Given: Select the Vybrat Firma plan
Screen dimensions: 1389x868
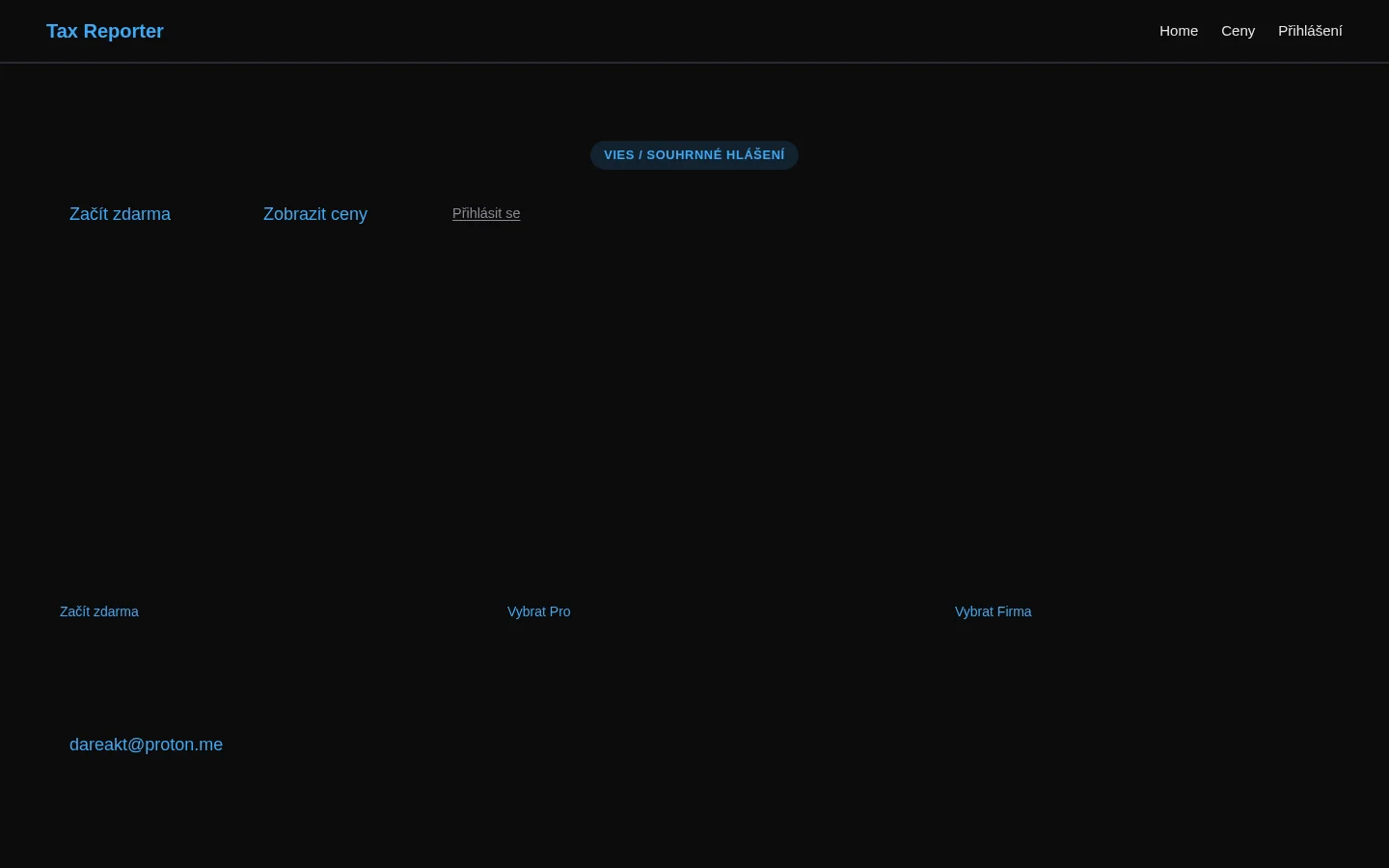Looking at the screenshot, I should coord(993,611).
